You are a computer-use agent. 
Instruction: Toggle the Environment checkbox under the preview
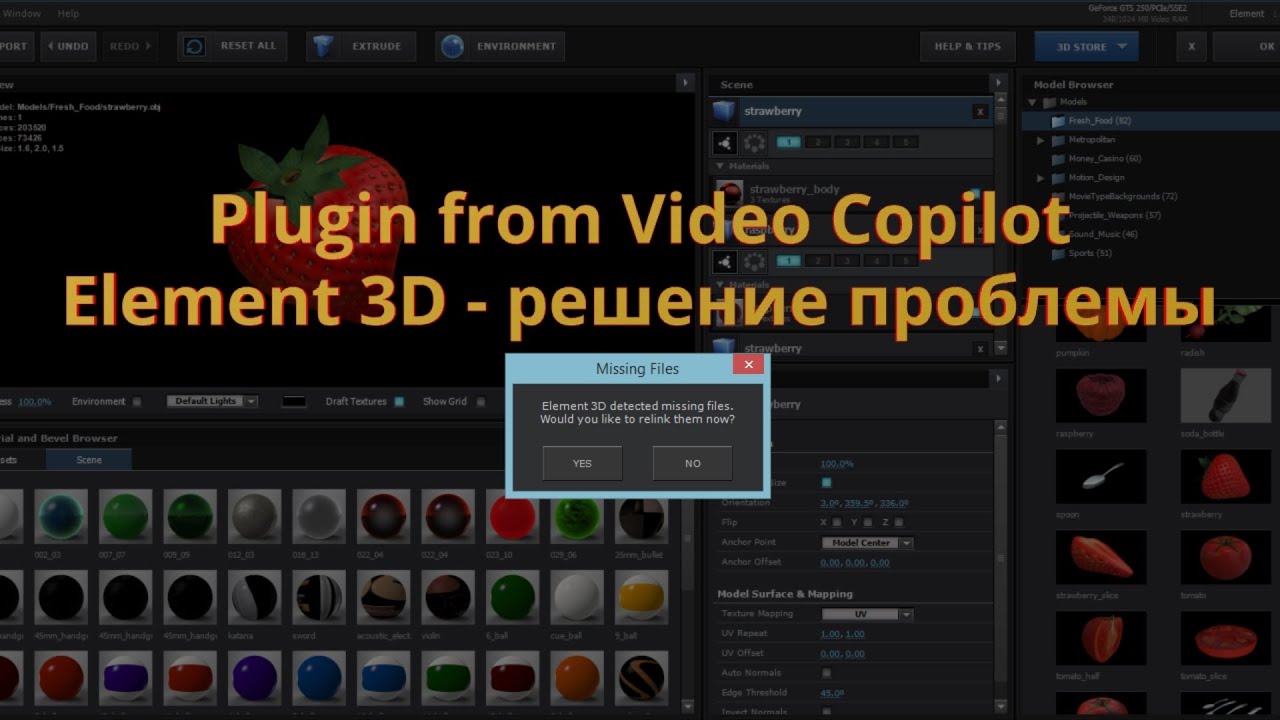(x=137, y=402)
